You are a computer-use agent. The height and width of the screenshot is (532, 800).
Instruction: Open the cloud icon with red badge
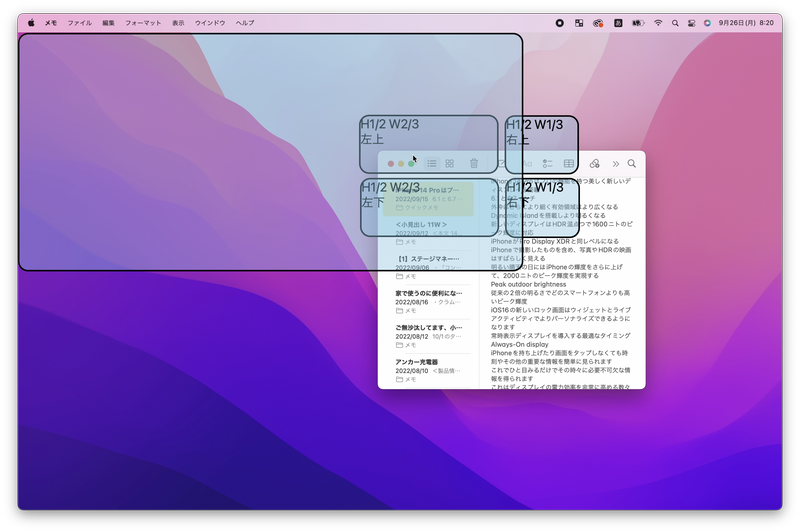[598, 23]
